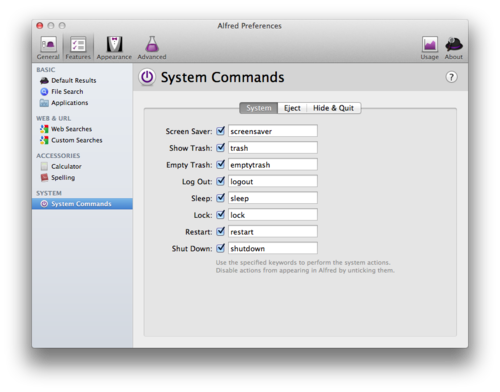Click the logout keyword field
Image resolution: width=500 pixels, height=392 pixels.
click(x=273, y=181)
